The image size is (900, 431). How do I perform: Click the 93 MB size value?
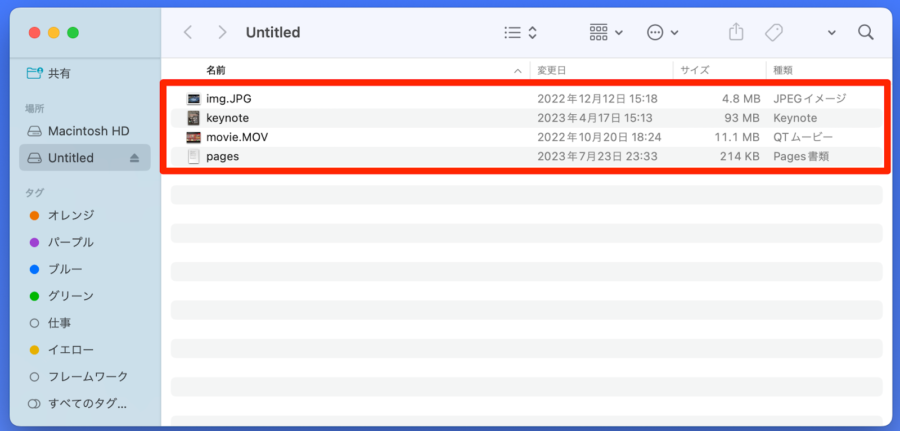point(744,118)
